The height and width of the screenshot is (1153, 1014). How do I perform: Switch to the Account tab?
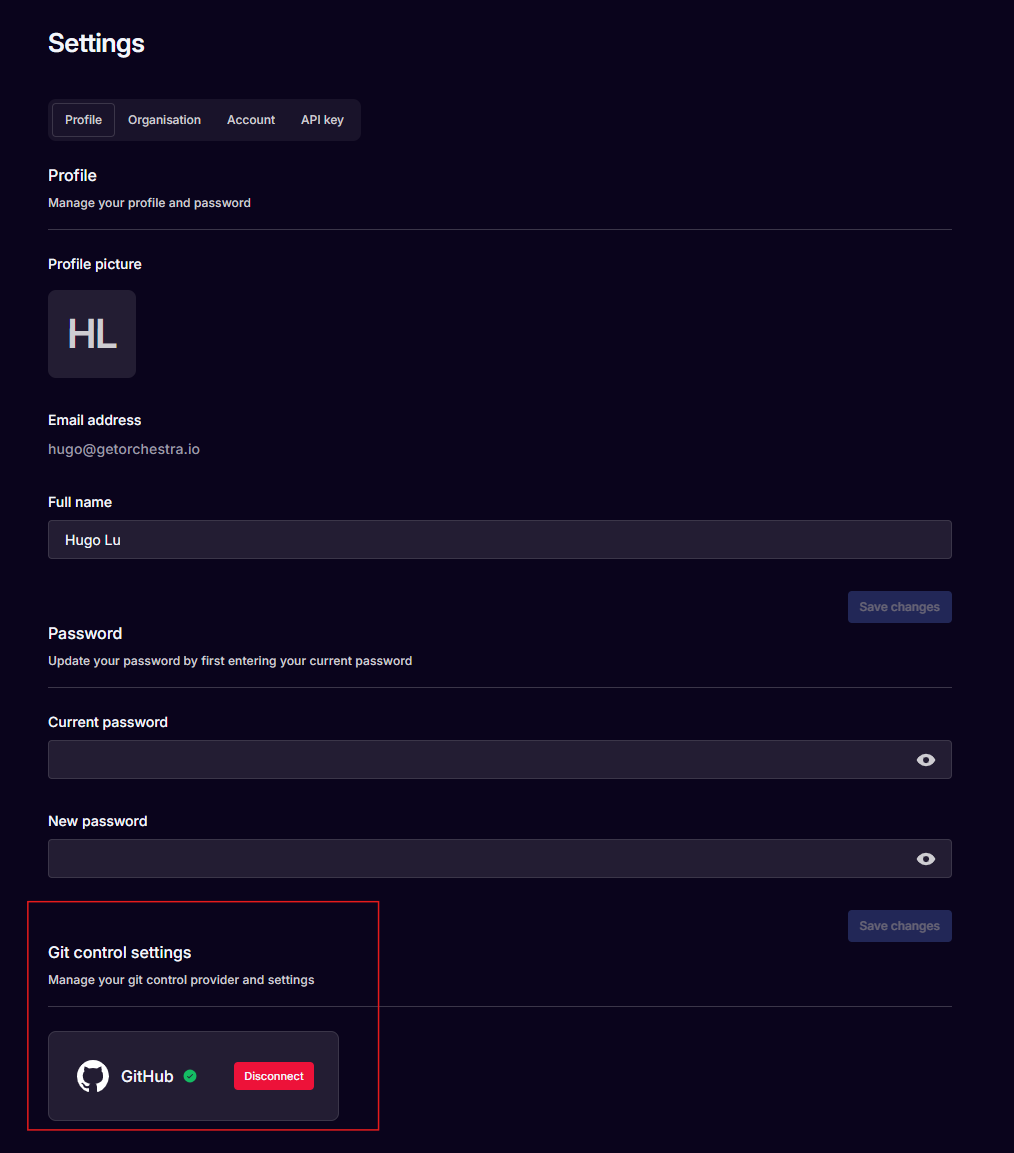point(250,119)
